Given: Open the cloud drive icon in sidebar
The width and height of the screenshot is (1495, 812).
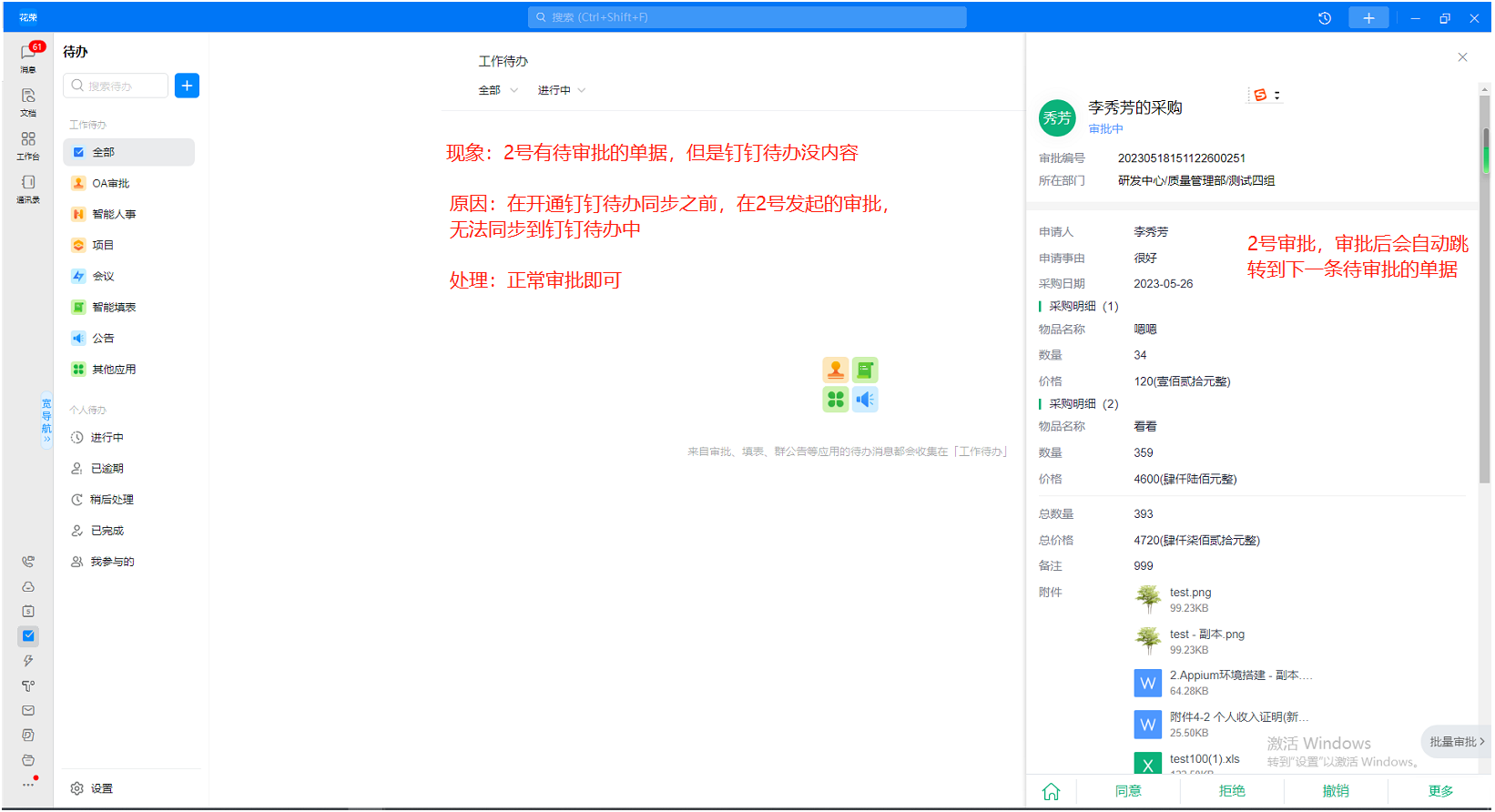Looking at the screenshot, I should click(x=28, y=586).
